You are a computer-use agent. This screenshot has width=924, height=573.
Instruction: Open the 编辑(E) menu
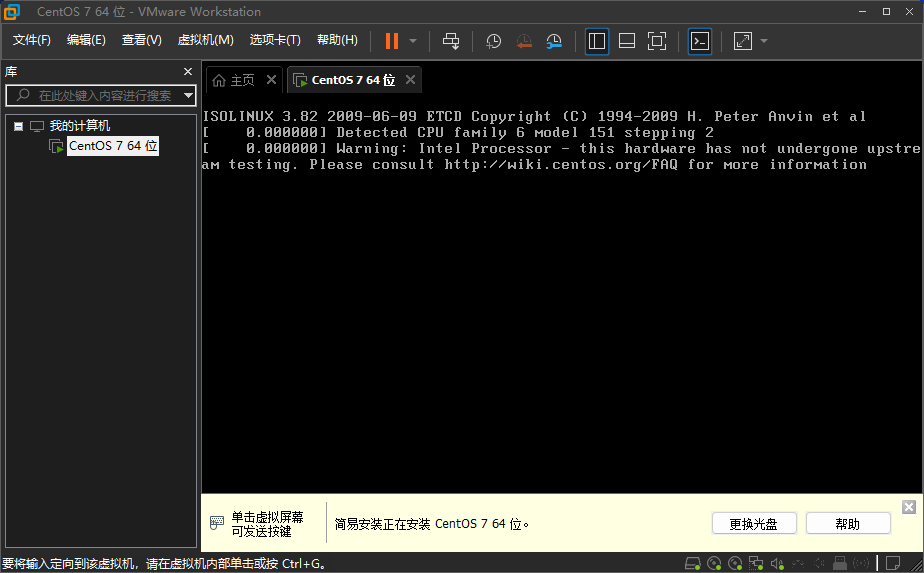[x=86, y=39]
